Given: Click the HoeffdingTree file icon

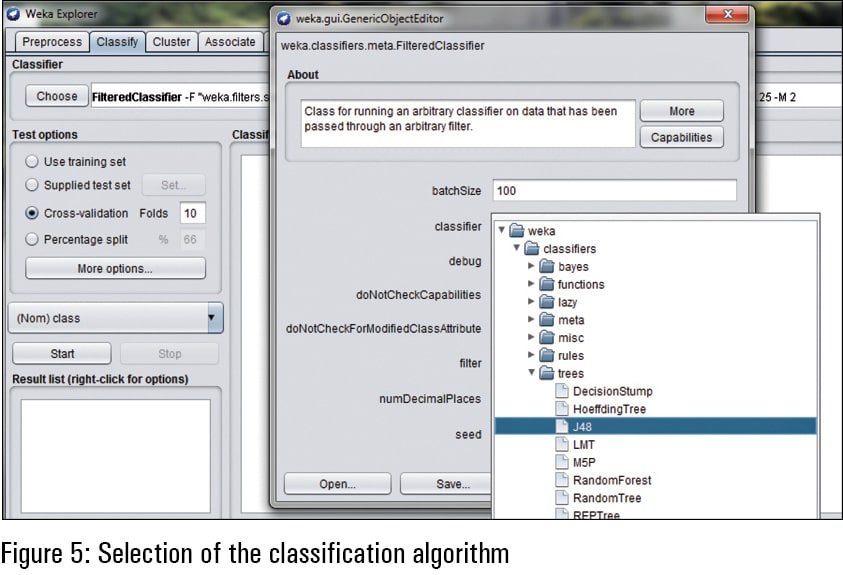Looking at the screenshot, I should pos(562,409).
